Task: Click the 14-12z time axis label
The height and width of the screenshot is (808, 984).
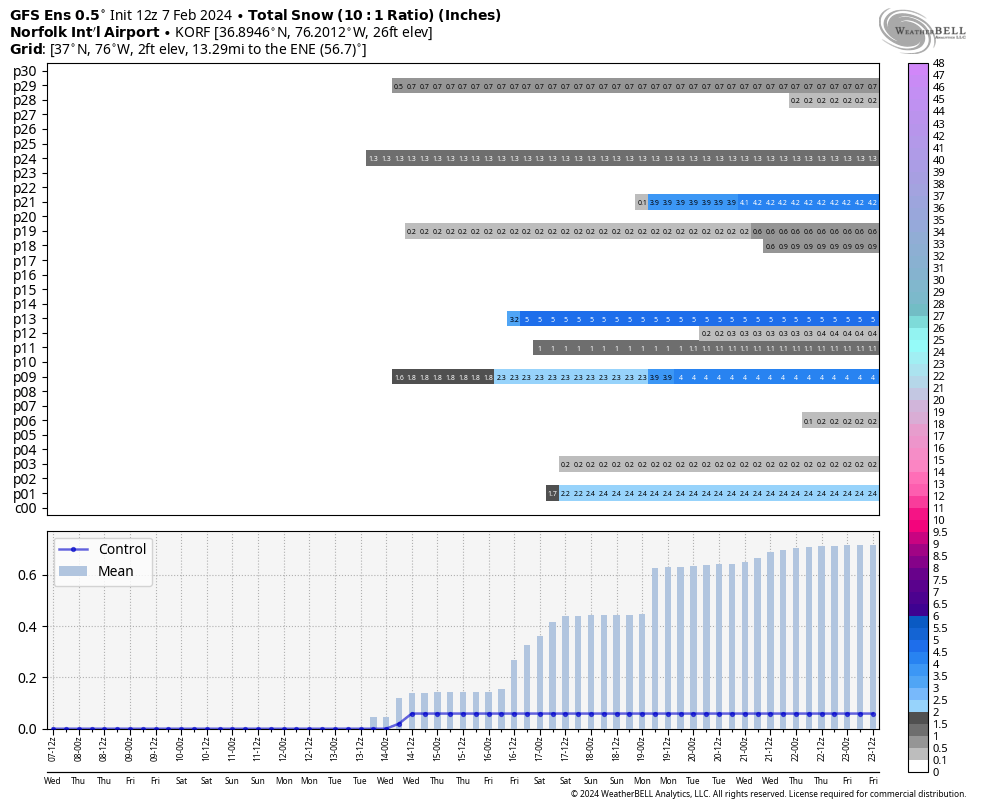Action: pyautogui.click(x=410, y=748)
